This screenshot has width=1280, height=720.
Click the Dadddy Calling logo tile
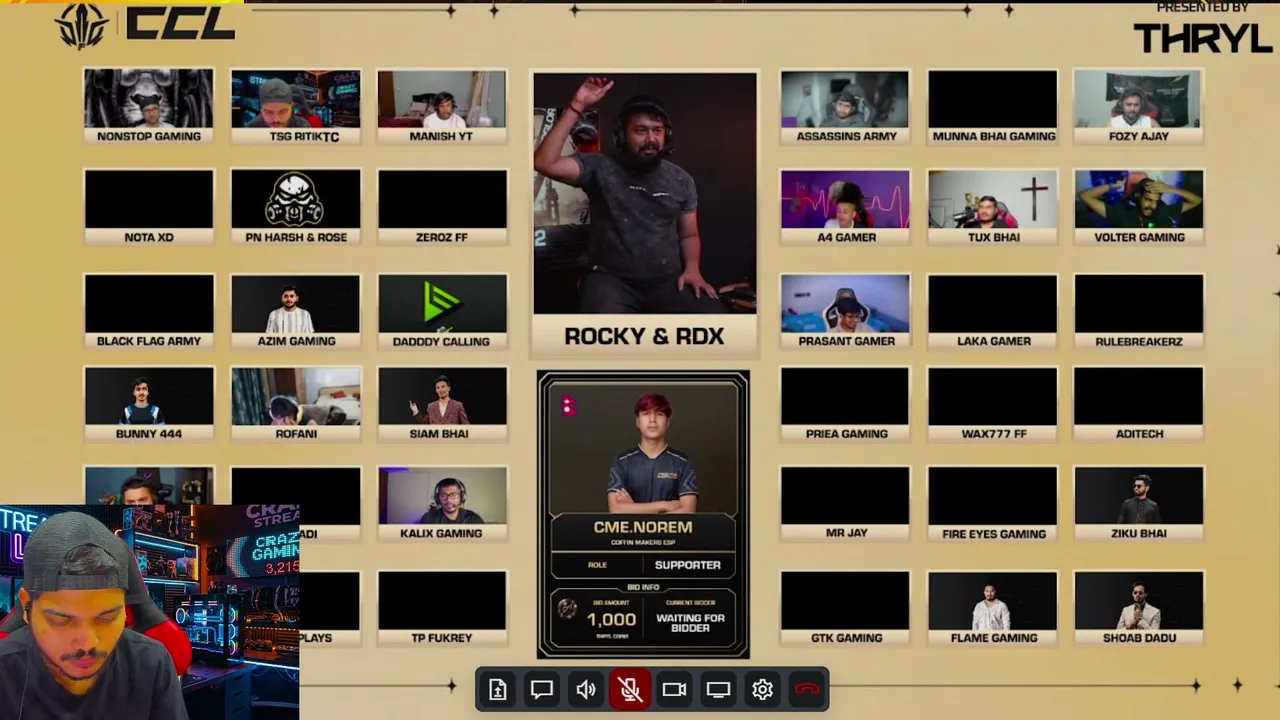pos(442,312)
